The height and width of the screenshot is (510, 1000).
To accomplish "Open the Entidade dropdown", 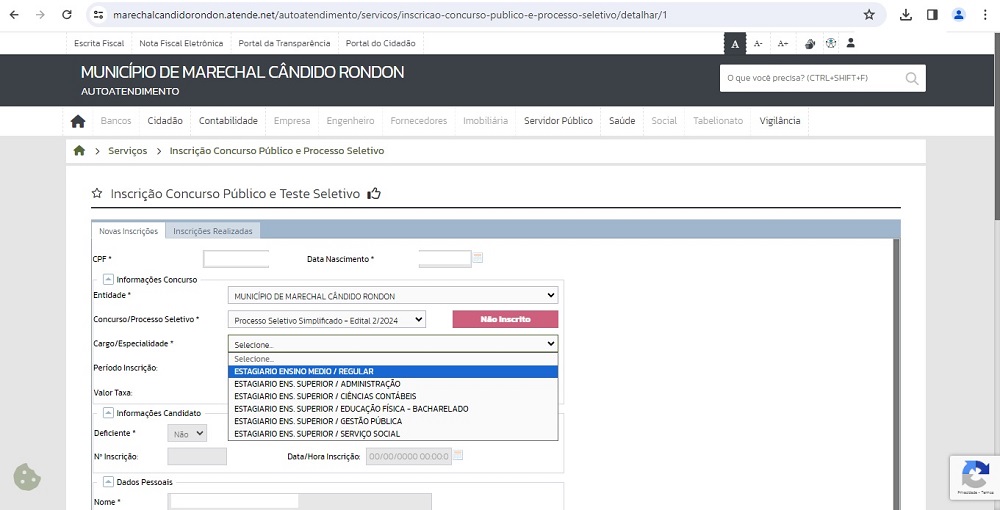I will click(x=392, y=296).
